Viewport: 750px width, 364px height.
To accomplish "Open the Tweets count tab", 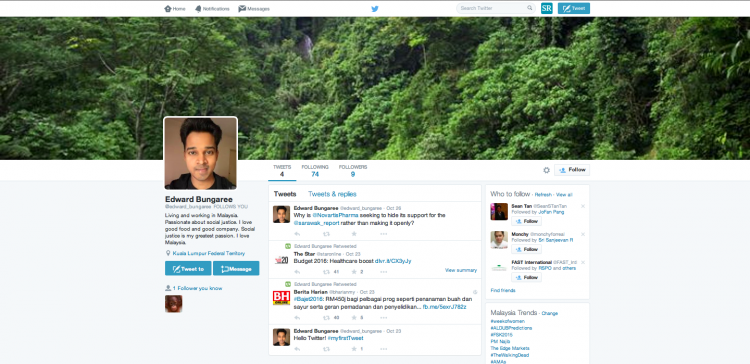I will point(282,171).
